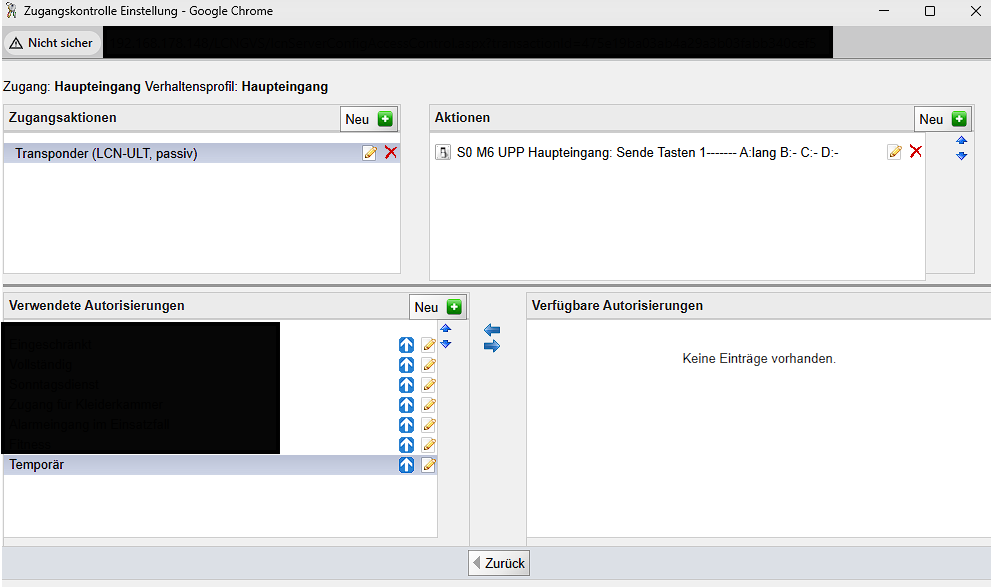Screen dimensions: 991x587
Task: Click the document icon before S0 M6 UPP
Action: [x=443, y=153]
